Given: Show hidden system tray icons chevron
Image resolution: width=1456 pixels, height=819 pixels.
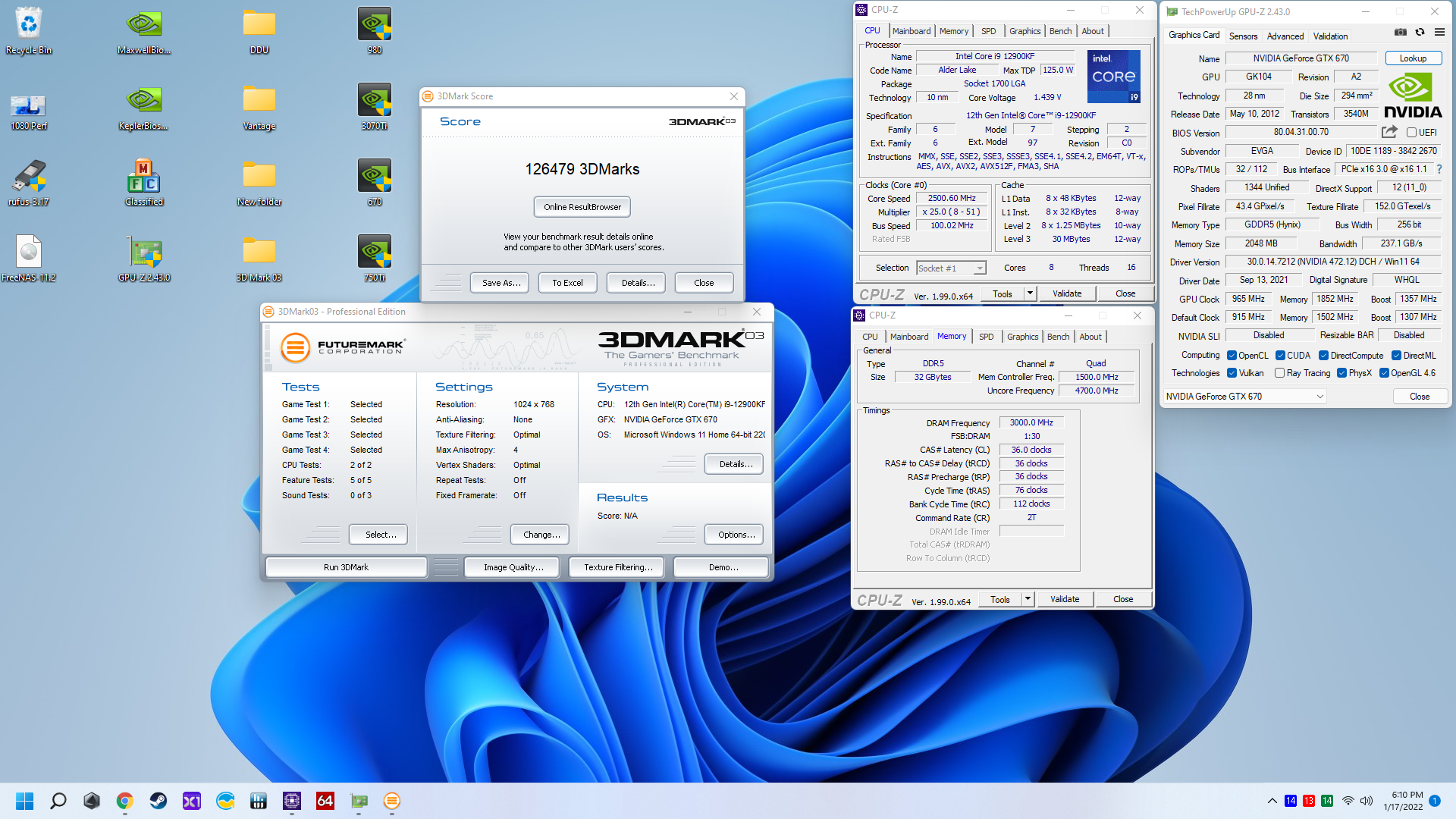Looking at the screenshot, I should [x=1272, y=801].
